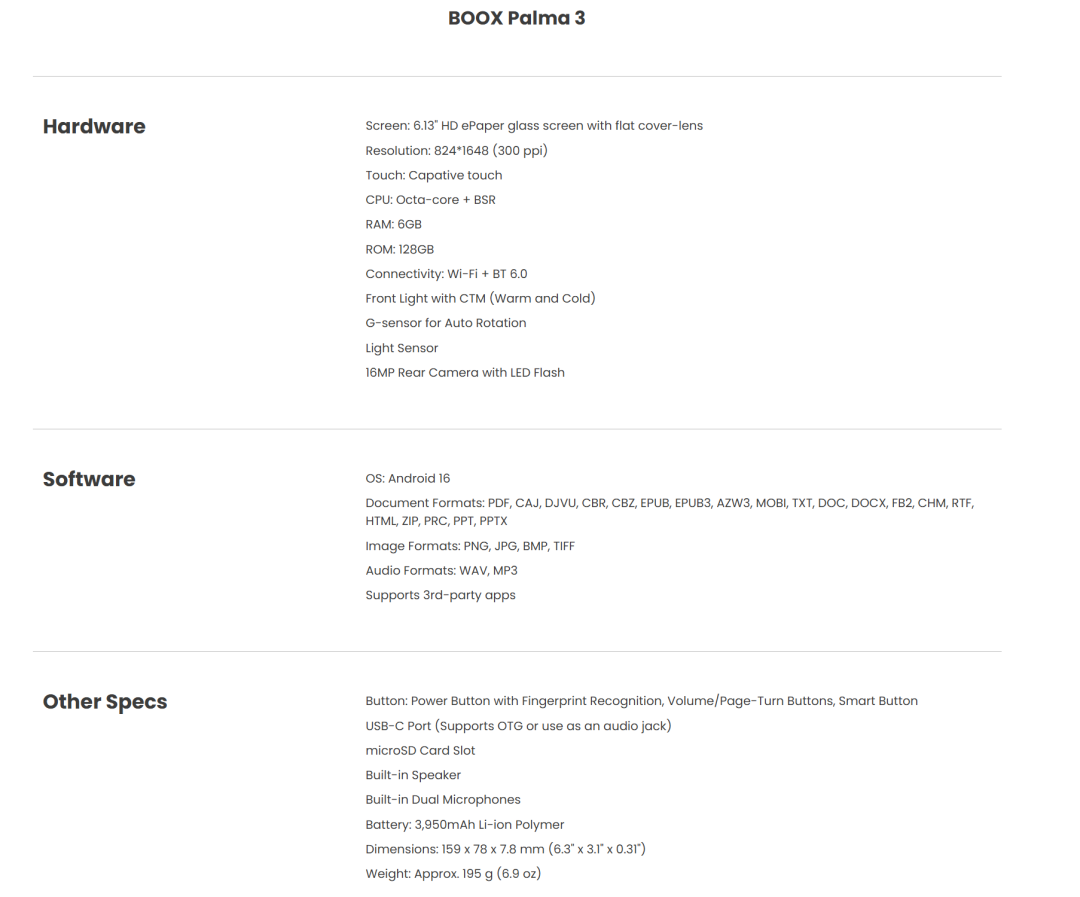Image resolution: width=1080 pixels, height=897 pixels.
Task: Click the 16MP Rear Camera line
Action: (465, 373)
